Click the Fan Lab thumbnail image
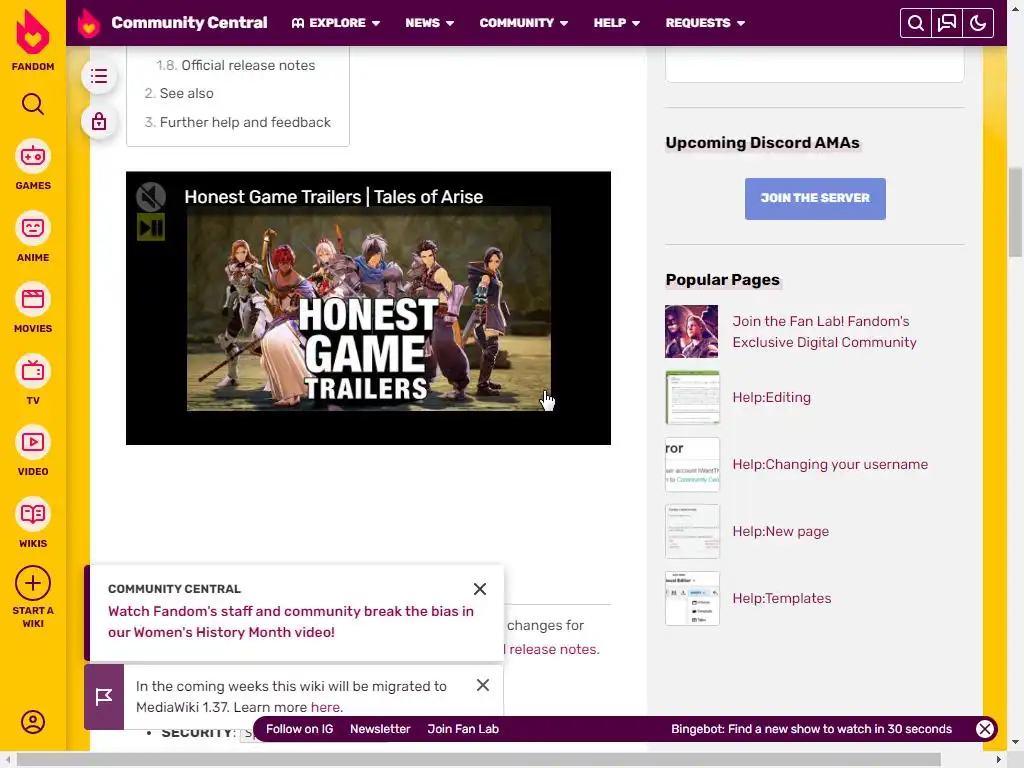 [692, 331]
